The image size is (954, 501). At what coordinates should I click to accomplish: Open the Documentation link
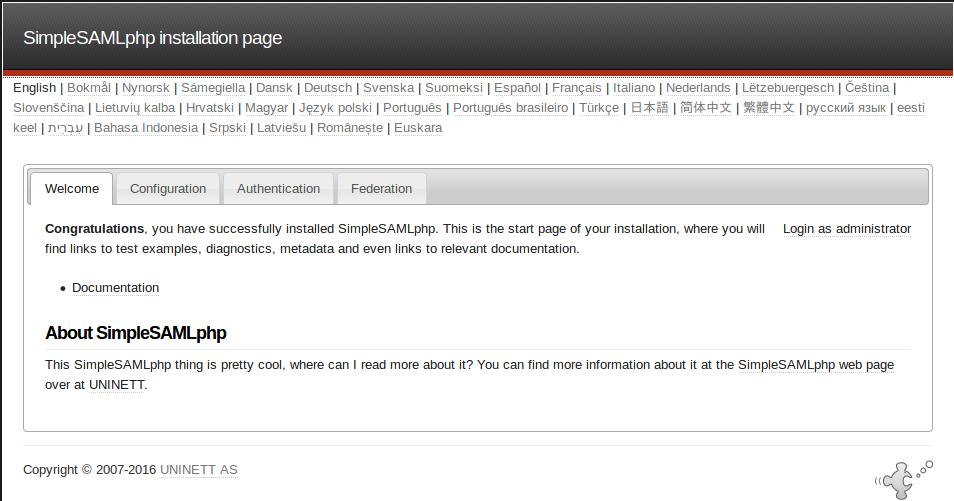tap(116, 287)
